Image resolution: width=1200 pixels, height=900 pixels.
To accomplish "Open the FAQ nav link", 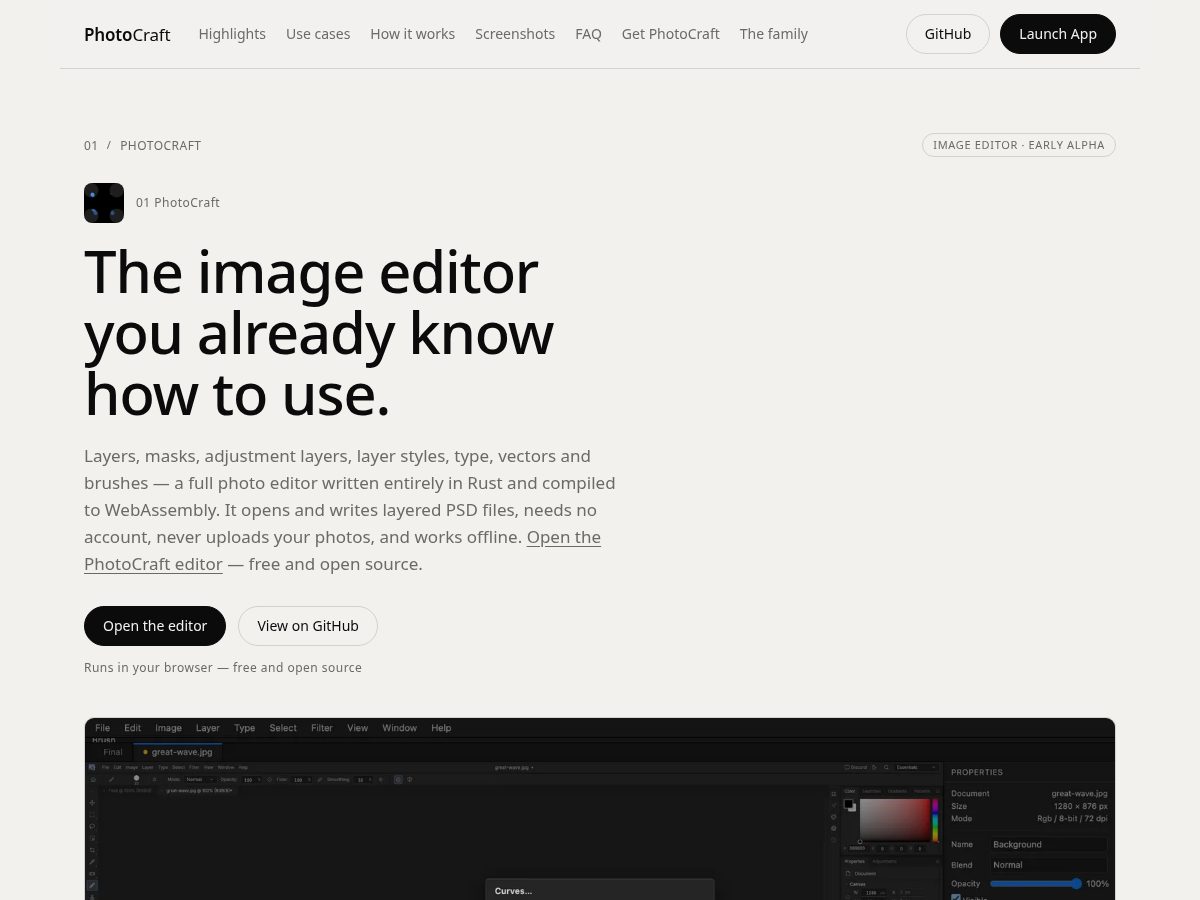I will [x=588, y=34].
